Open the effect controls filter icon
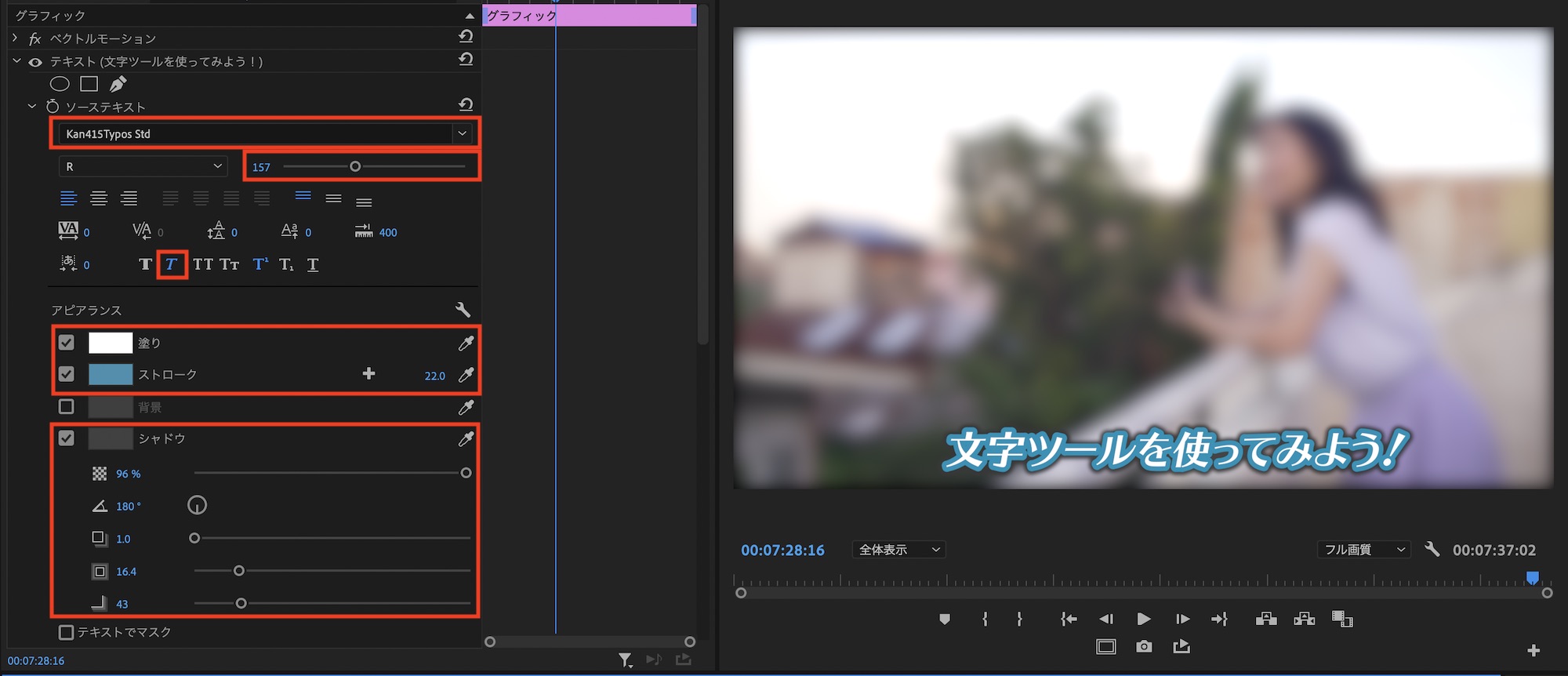This screenshot has height=676, width=1568. click(625, 660)
